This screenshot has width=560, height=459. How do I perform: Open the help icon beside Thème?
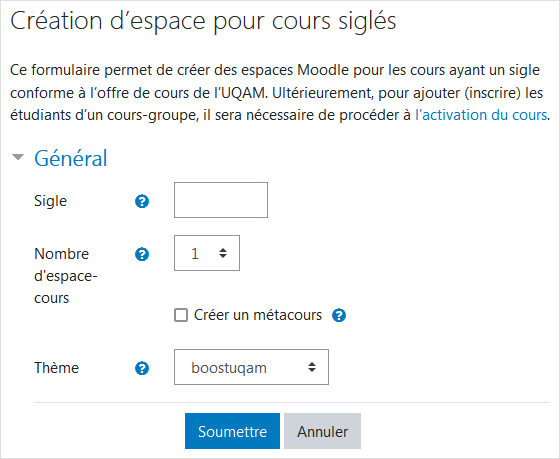pos(142,368)
